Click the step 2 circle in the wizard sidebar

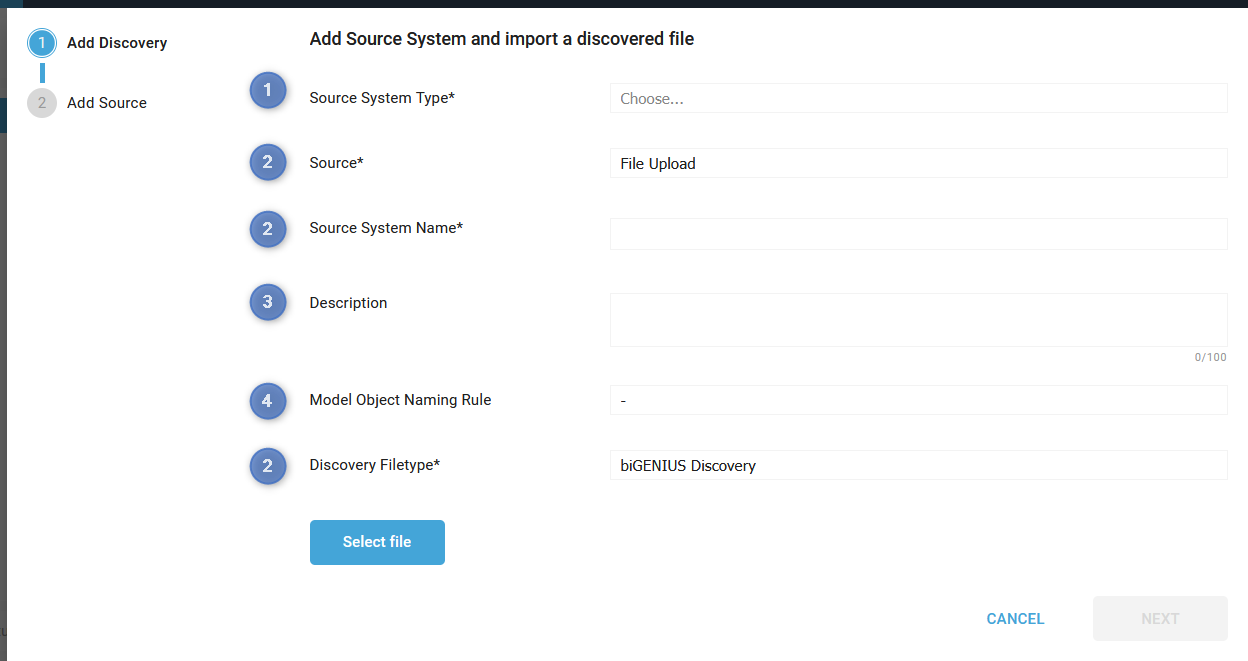[x=42, y=103]
